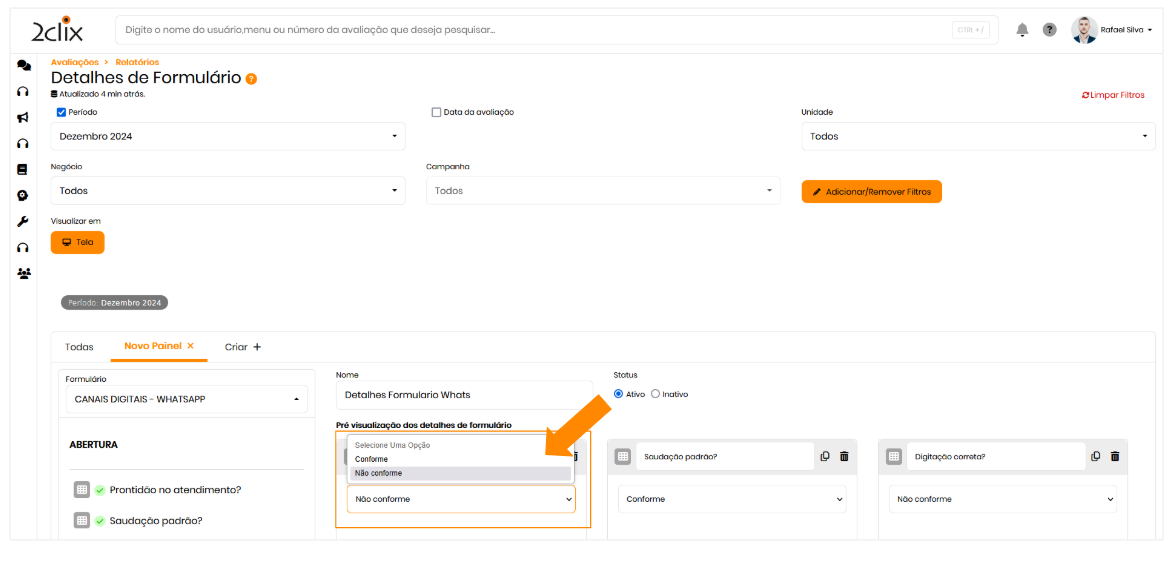Choose 'Não conforme' in the open option list
This screenshot has width=1174, height=563.
point(459,473)
